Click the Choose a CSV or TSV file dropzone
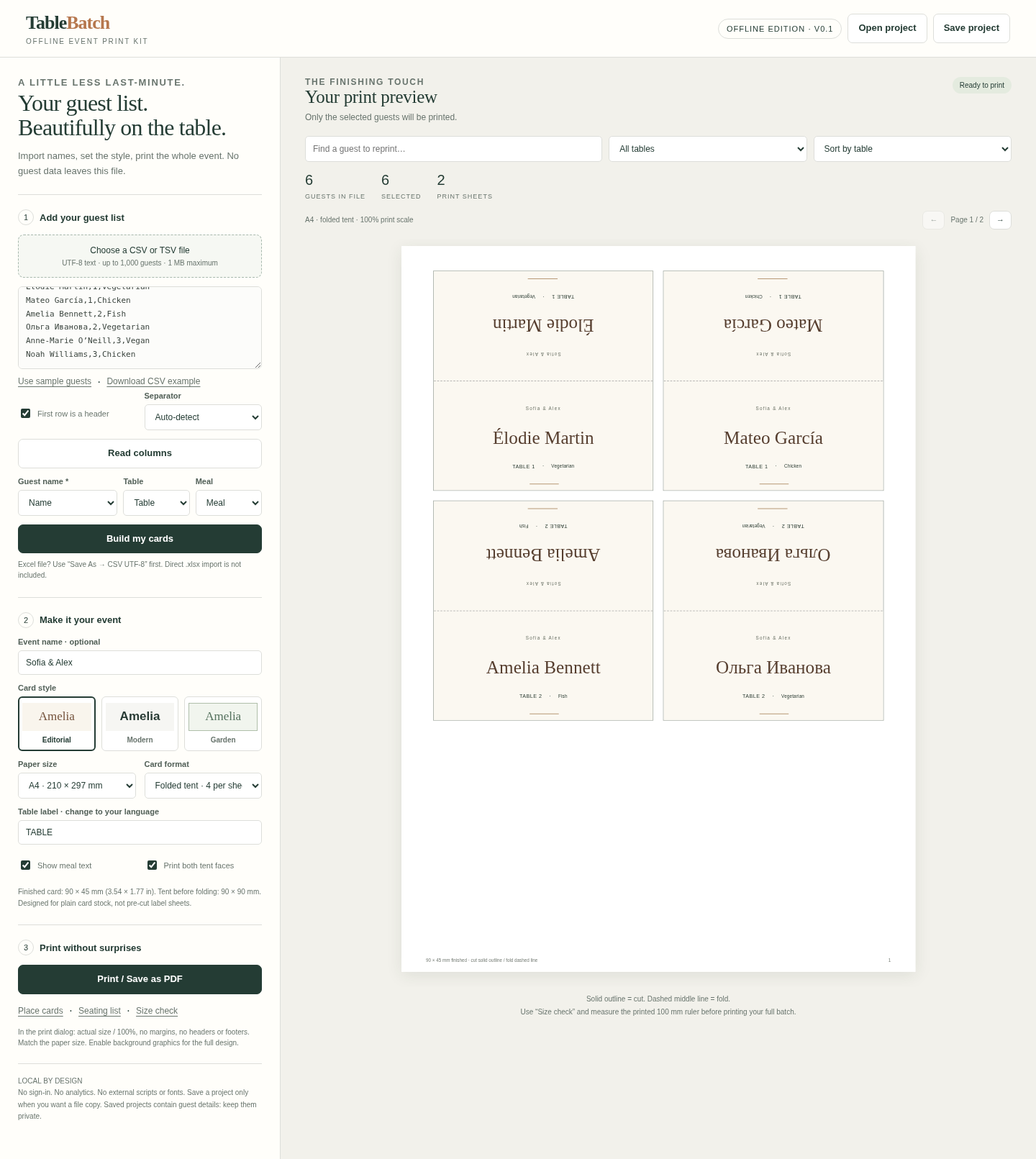Viewport: 1036px width, 1159px height. pyautogui.click(x=140, y=256)
